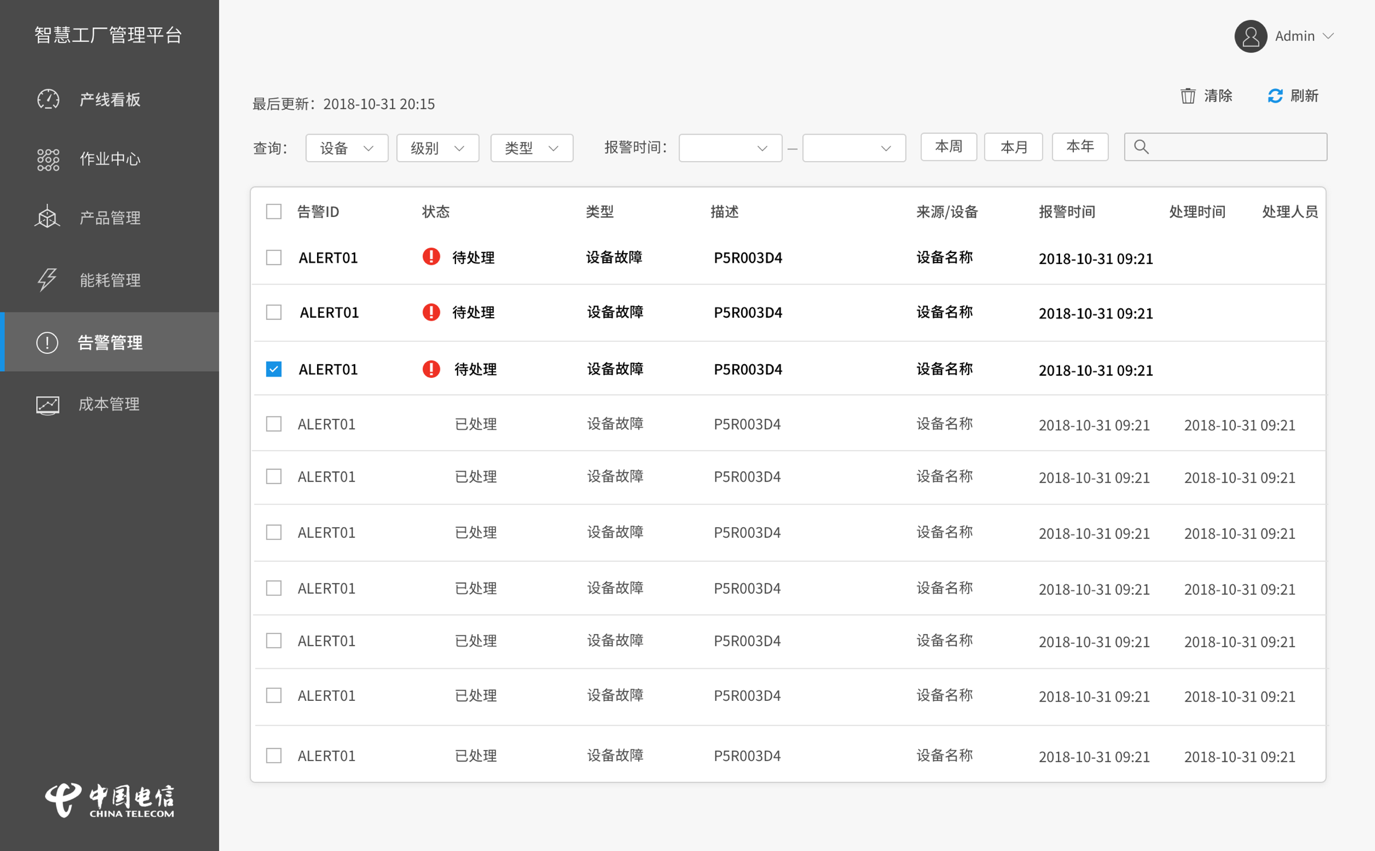Go to 告警管理 in the sidebar
Image resolution: width=1375 pixels, height=851 pixels.
coord(110,342)
